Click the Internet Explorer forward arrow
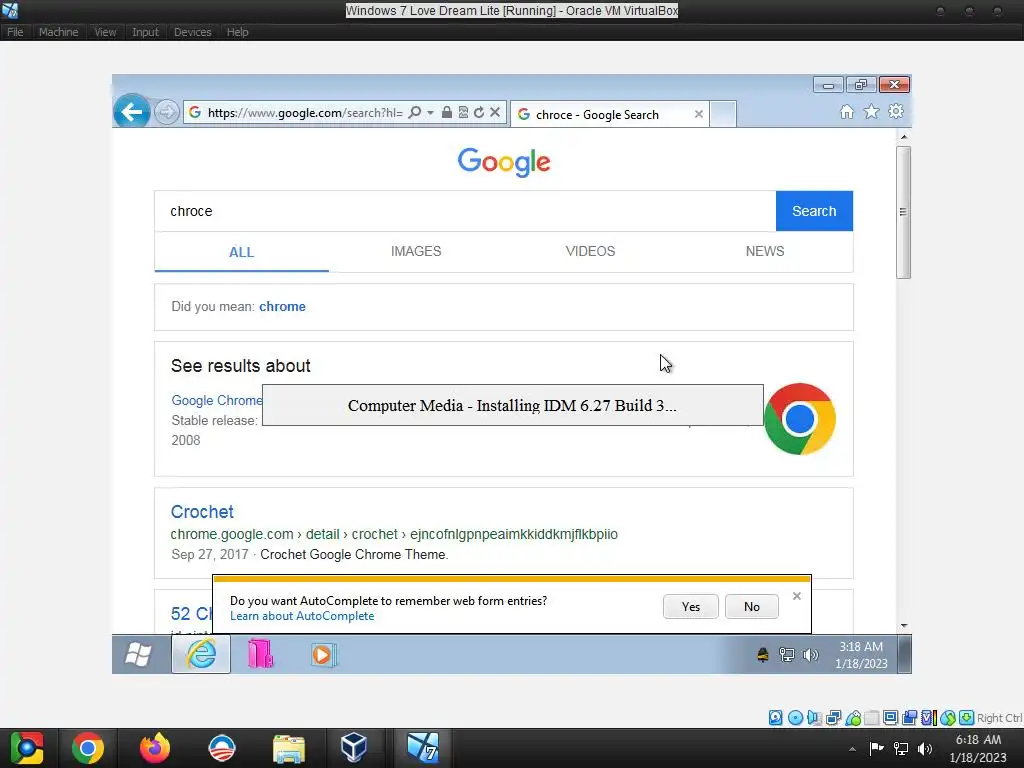Screen dimensions: 1024x768 pyautogui.click(x=167, y=112)
